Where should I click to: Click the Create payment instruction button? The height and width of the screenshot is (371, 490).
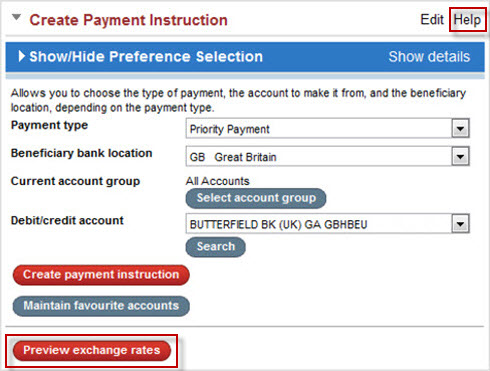(101, 275)
